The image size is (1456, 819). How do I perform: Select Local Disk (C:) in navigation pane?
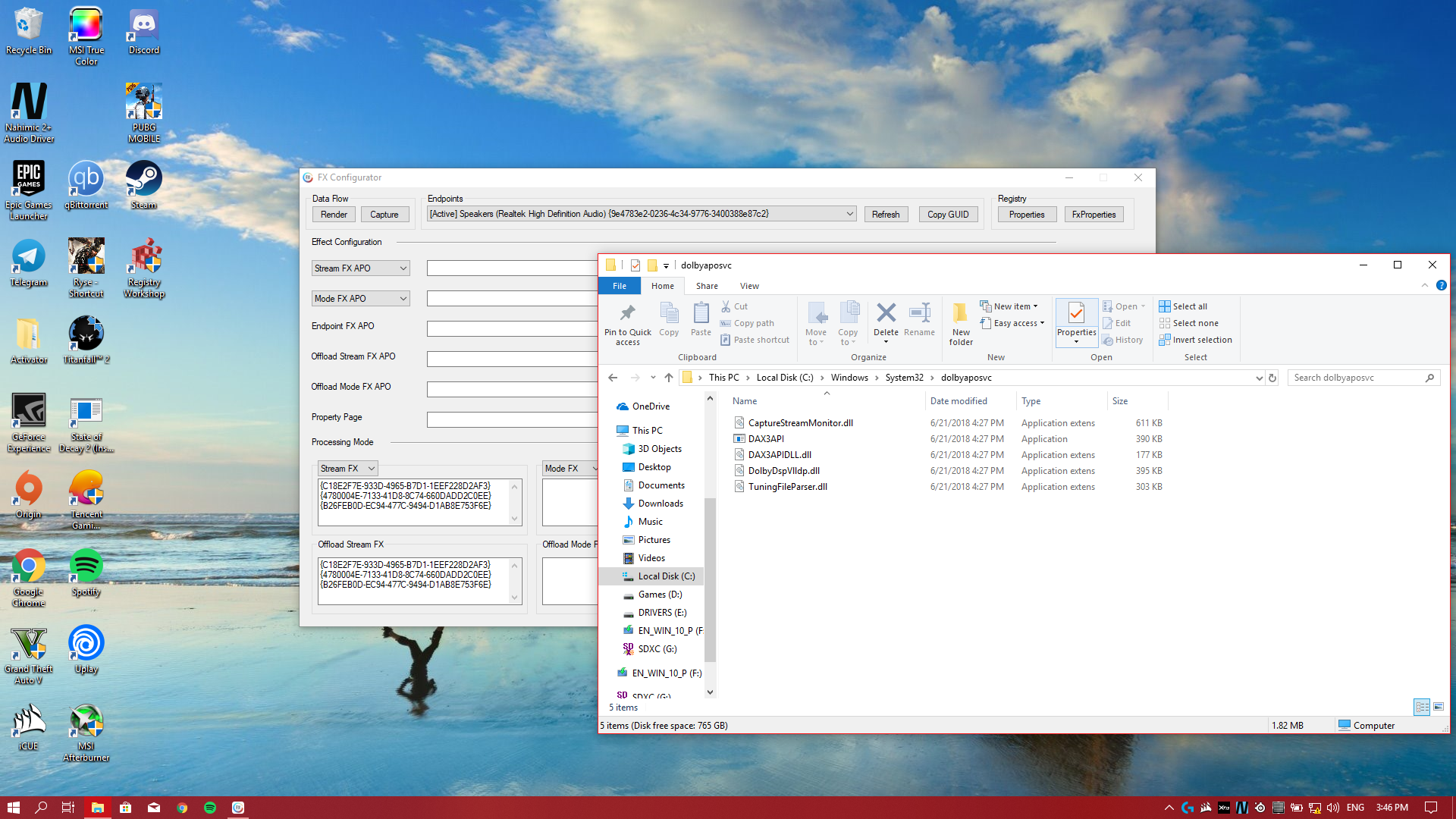coord(658,576)
